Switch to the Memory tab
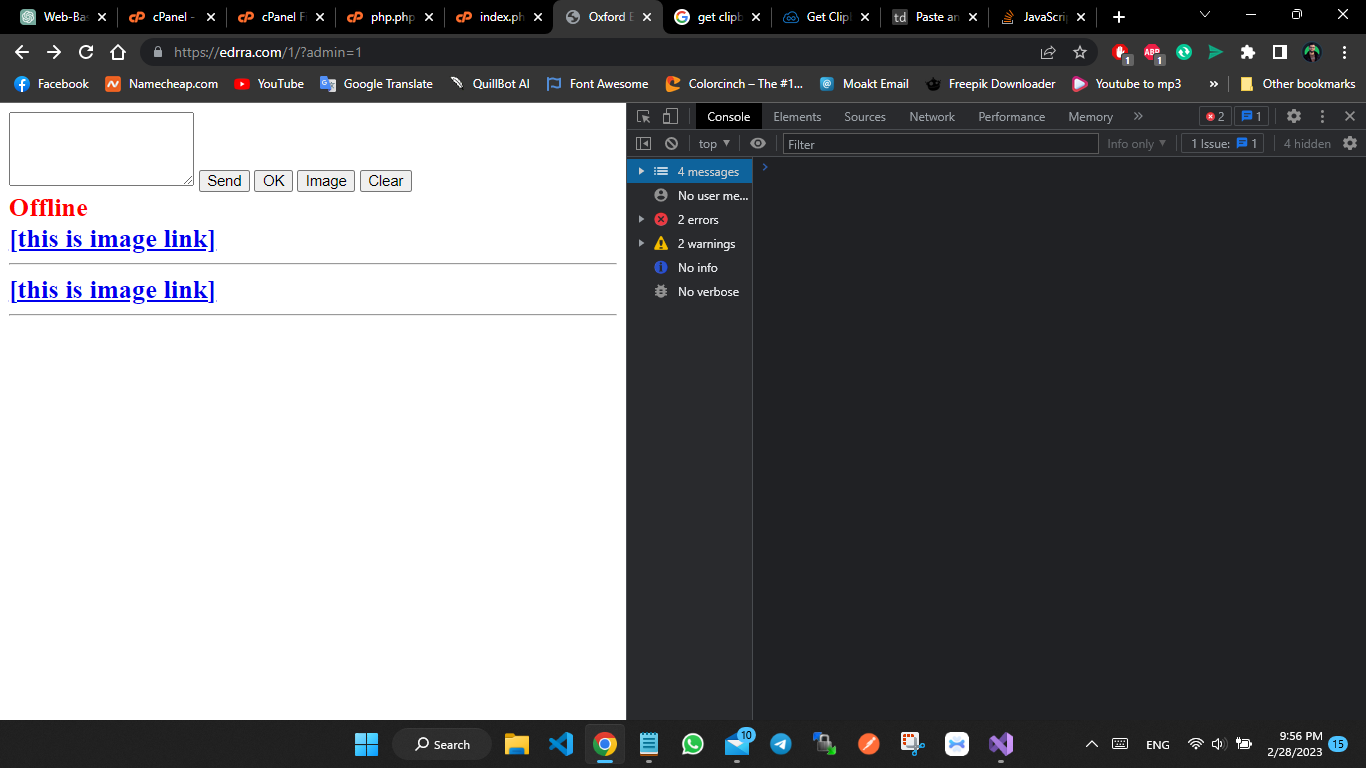The image size is (1366, 768). point(1090,117)
